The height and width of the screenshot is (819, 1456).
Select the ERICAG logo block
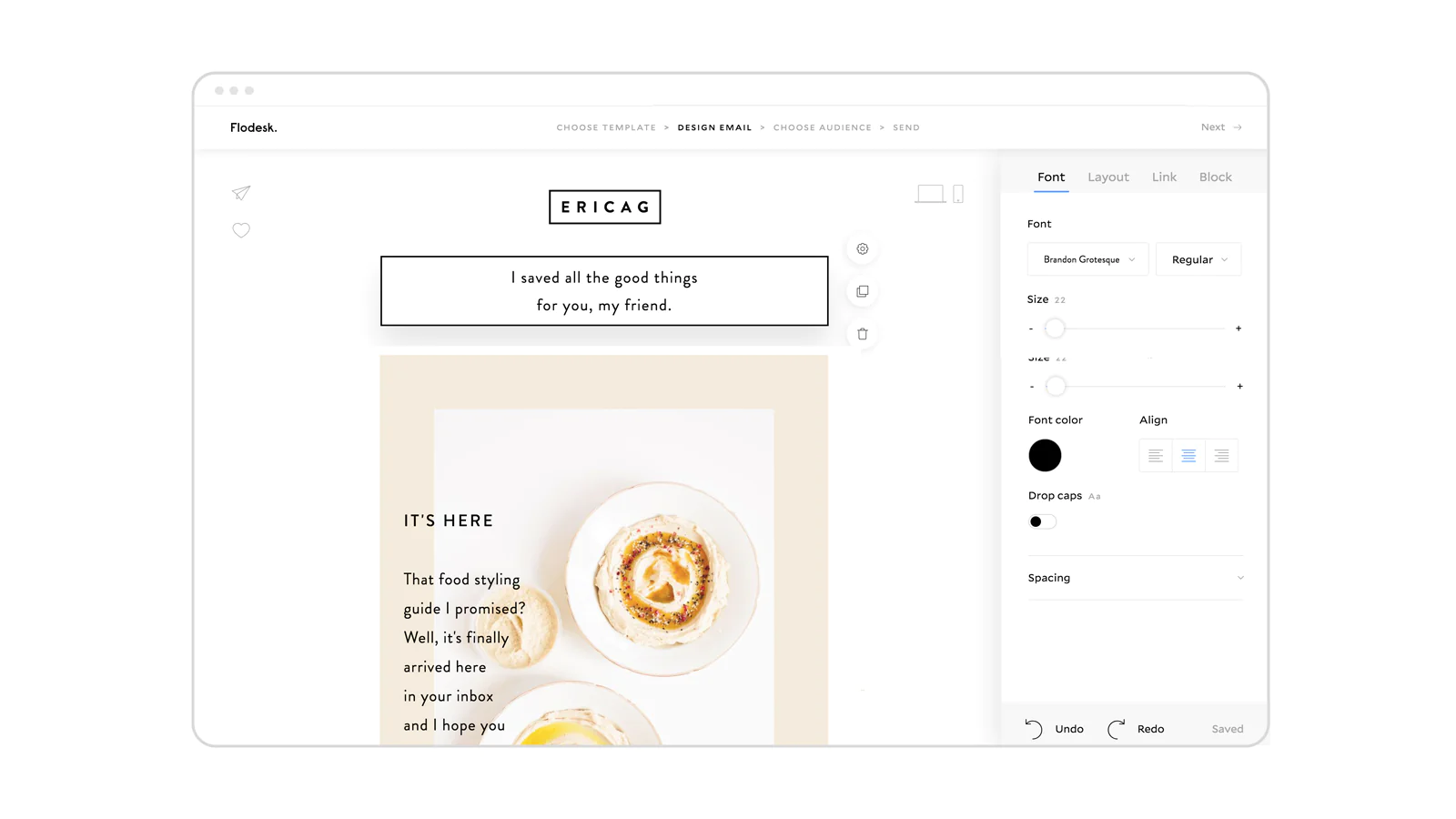[x=605, y=207]
